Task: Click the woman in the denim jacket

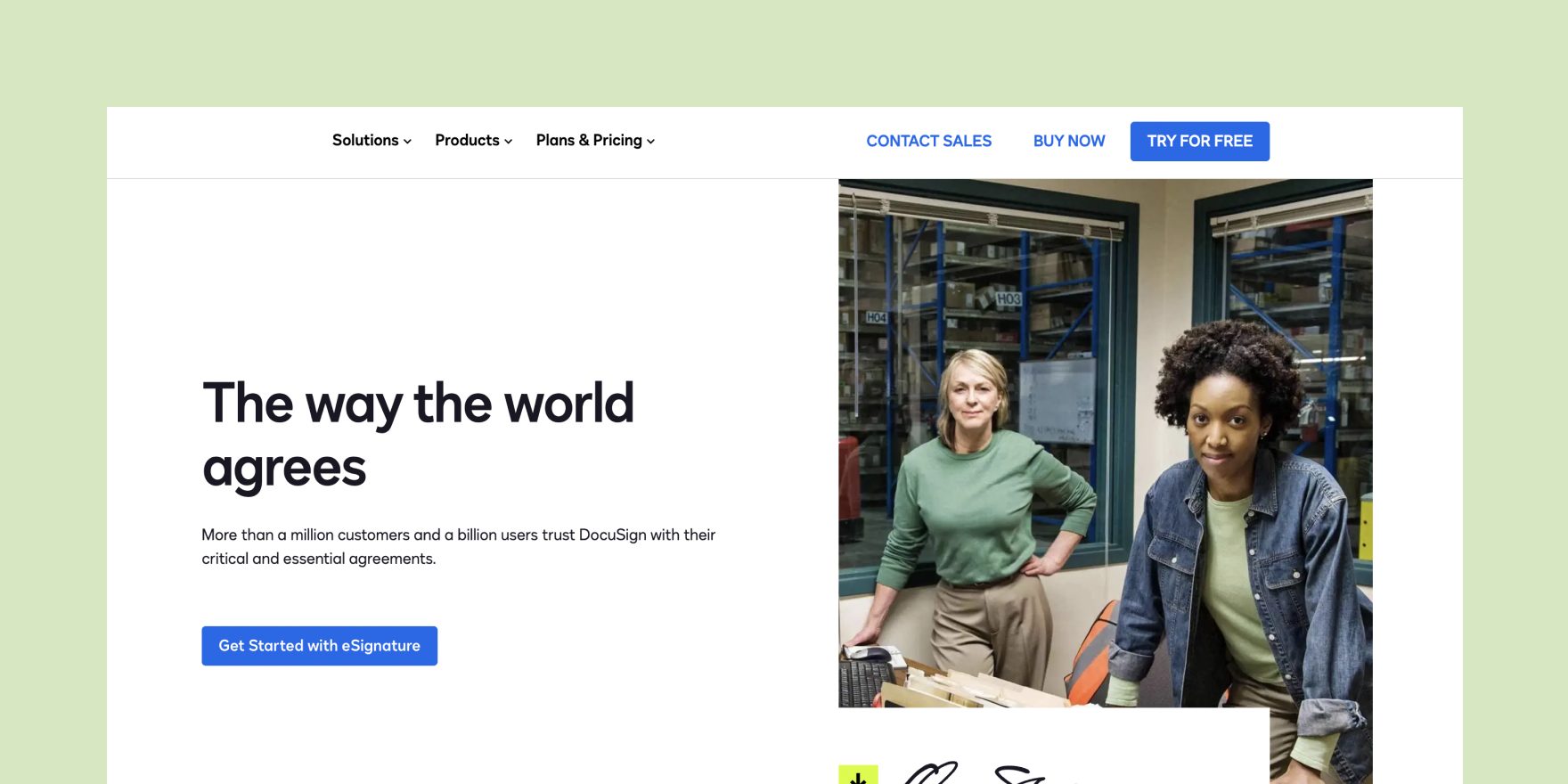Action: [1238, 535]
